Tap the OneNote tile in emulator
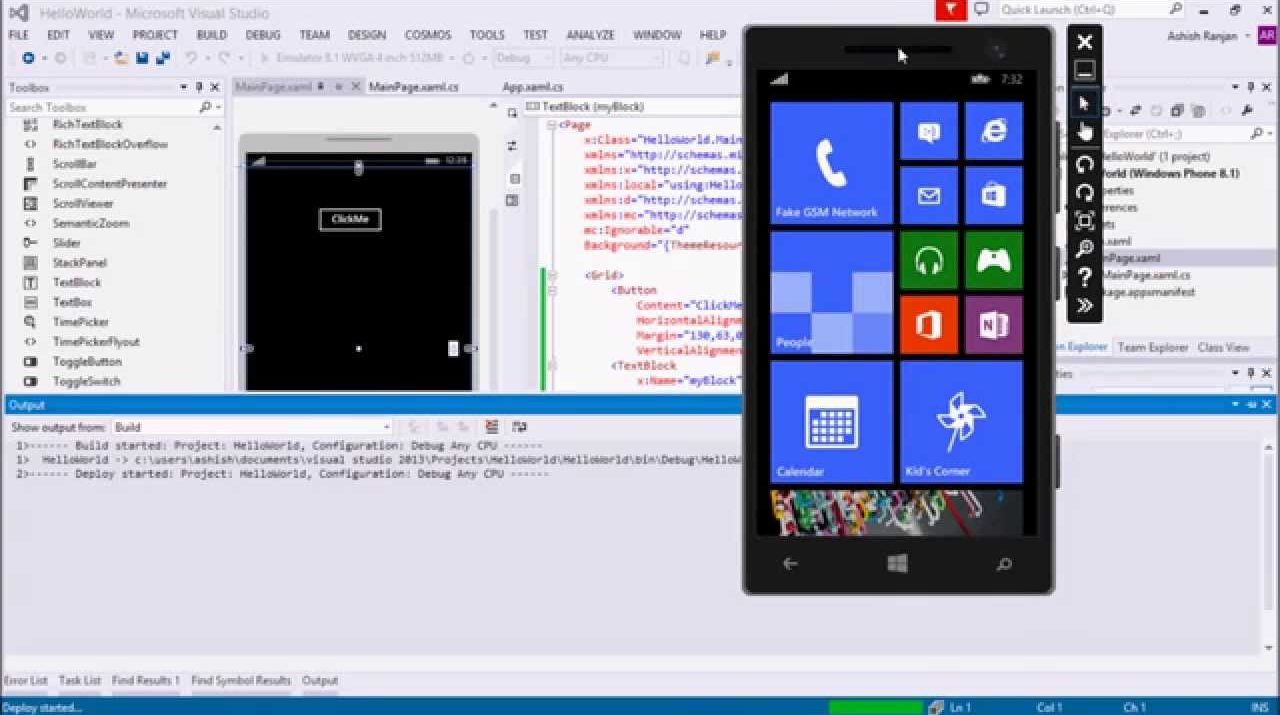 tap(993, 325)
